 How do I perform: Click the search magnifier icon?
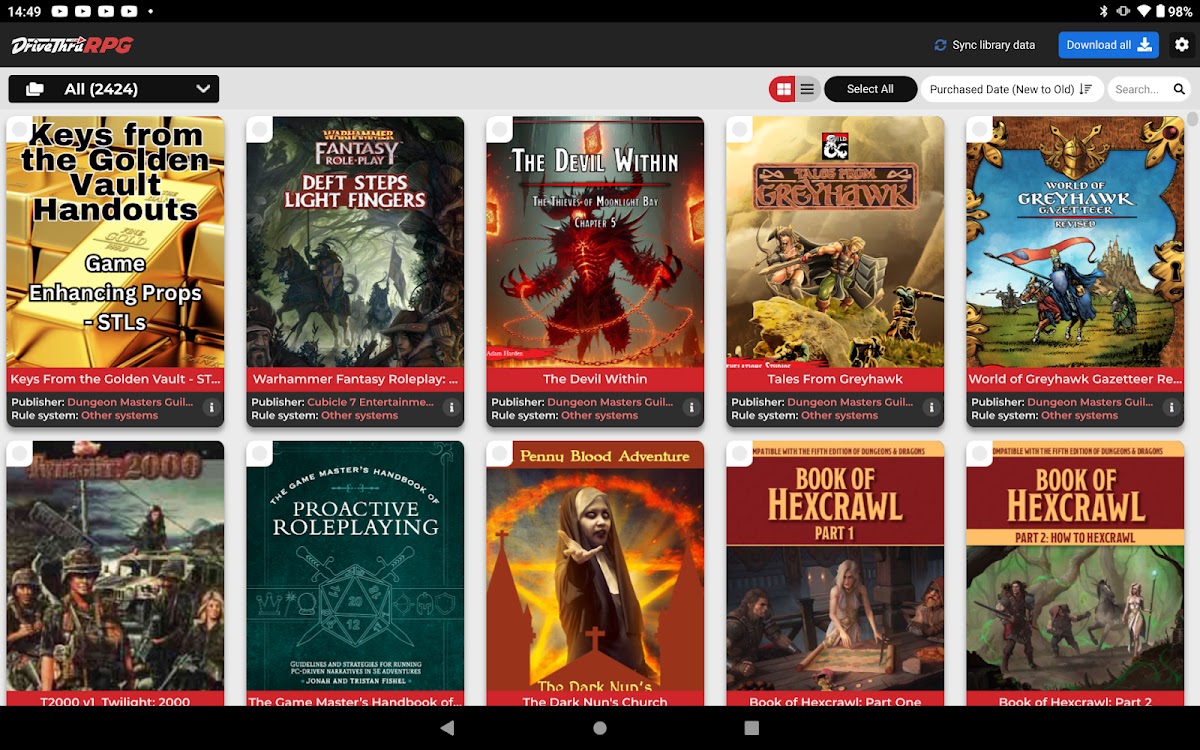coord(1179,89)
